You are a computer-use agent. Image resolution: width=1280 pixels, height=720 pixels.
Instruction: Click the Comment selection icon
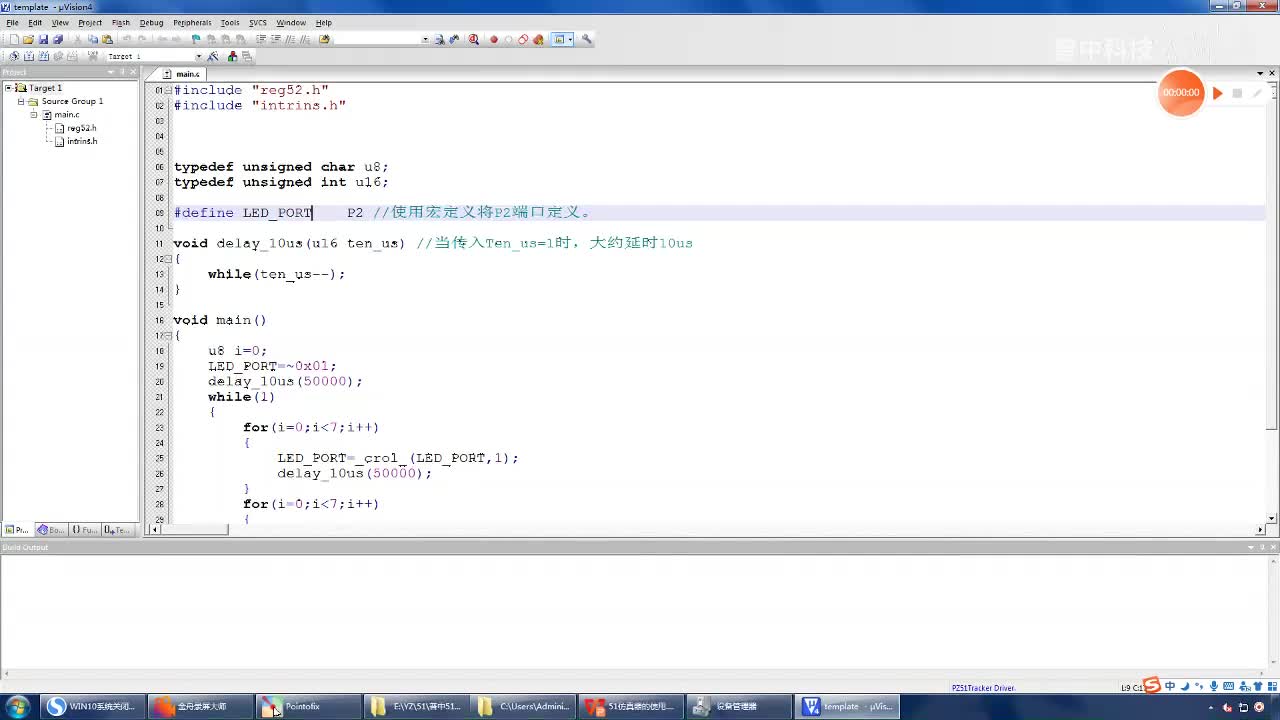tap(291, 40)
